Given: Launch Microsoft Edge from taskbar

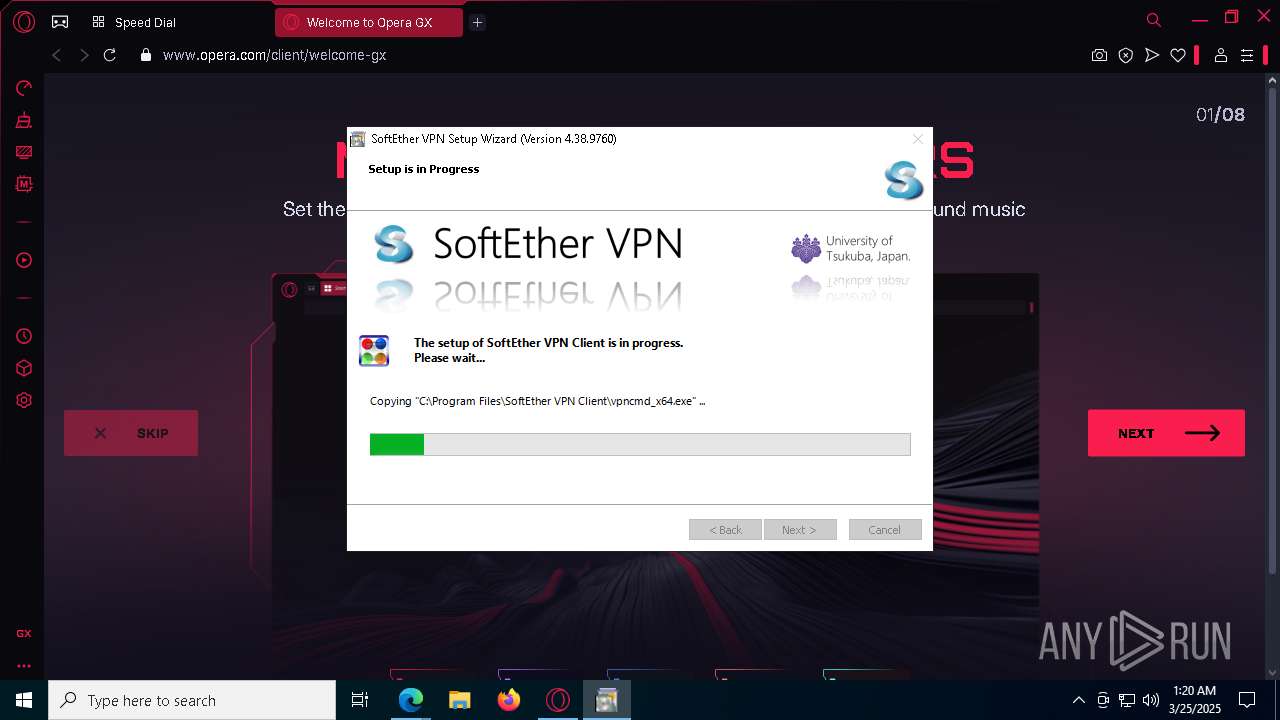Looking at the screenshot, I should tap(411, 700).
